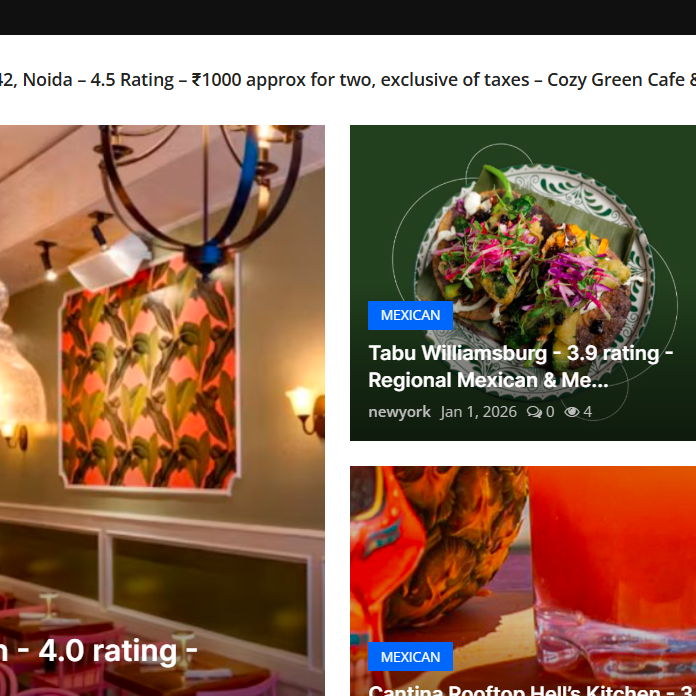Open MEXICAN category badge on Cantina Rooftop card

click(x=410, y=656)
